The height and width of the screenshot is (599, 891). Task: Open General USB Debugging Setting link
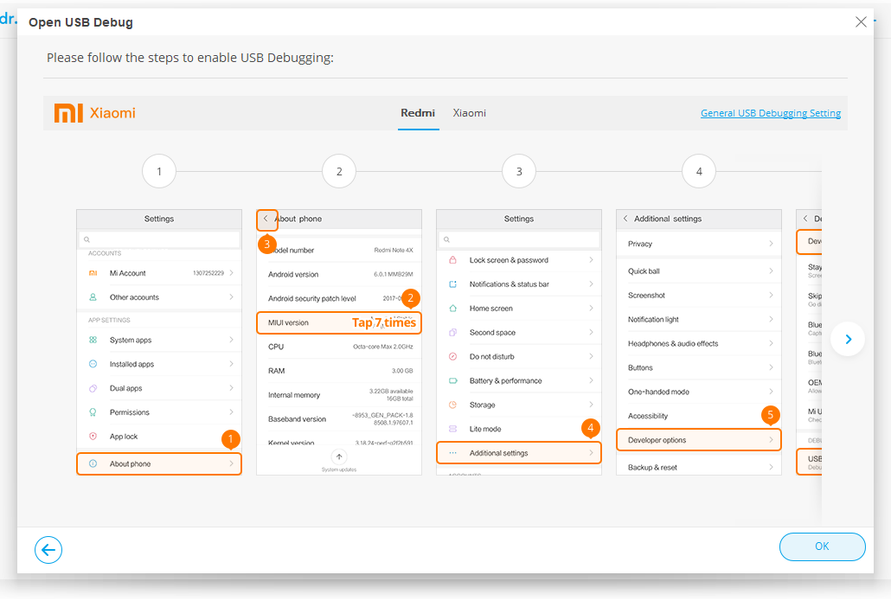pos(770,113)
